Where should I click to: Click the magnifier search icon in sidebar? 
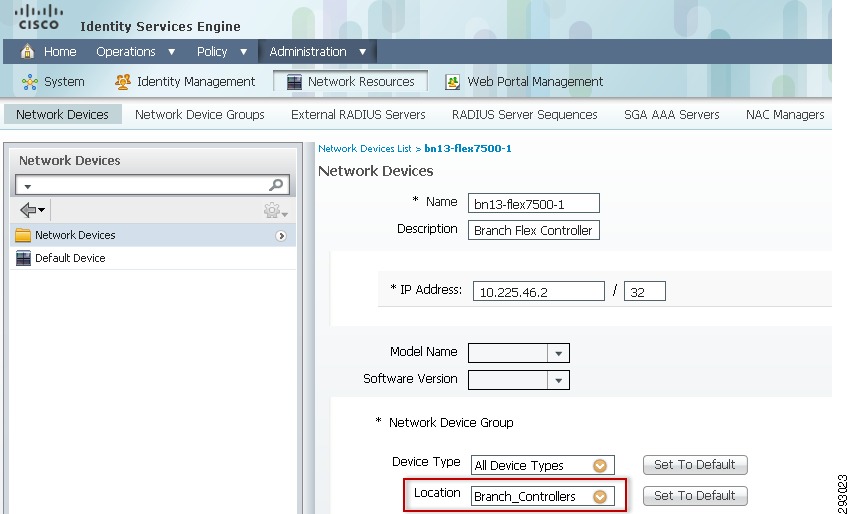(276, 185)
